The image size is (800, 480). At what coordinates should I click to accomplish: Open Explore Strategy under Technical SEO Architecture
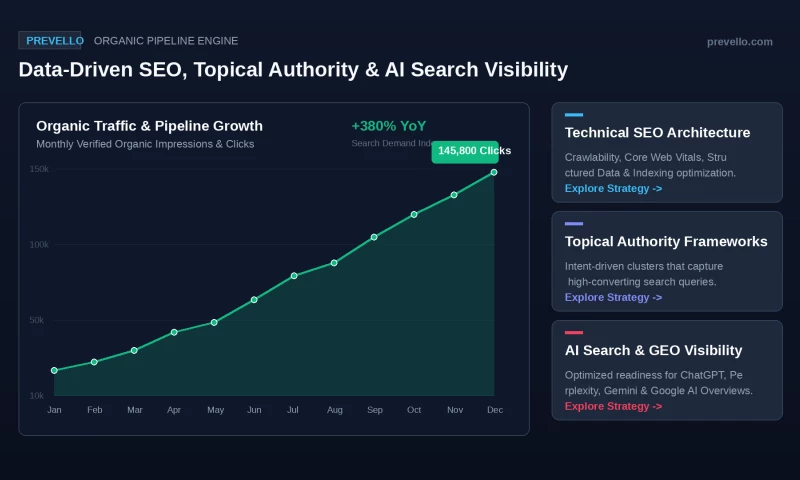(613, 188)
